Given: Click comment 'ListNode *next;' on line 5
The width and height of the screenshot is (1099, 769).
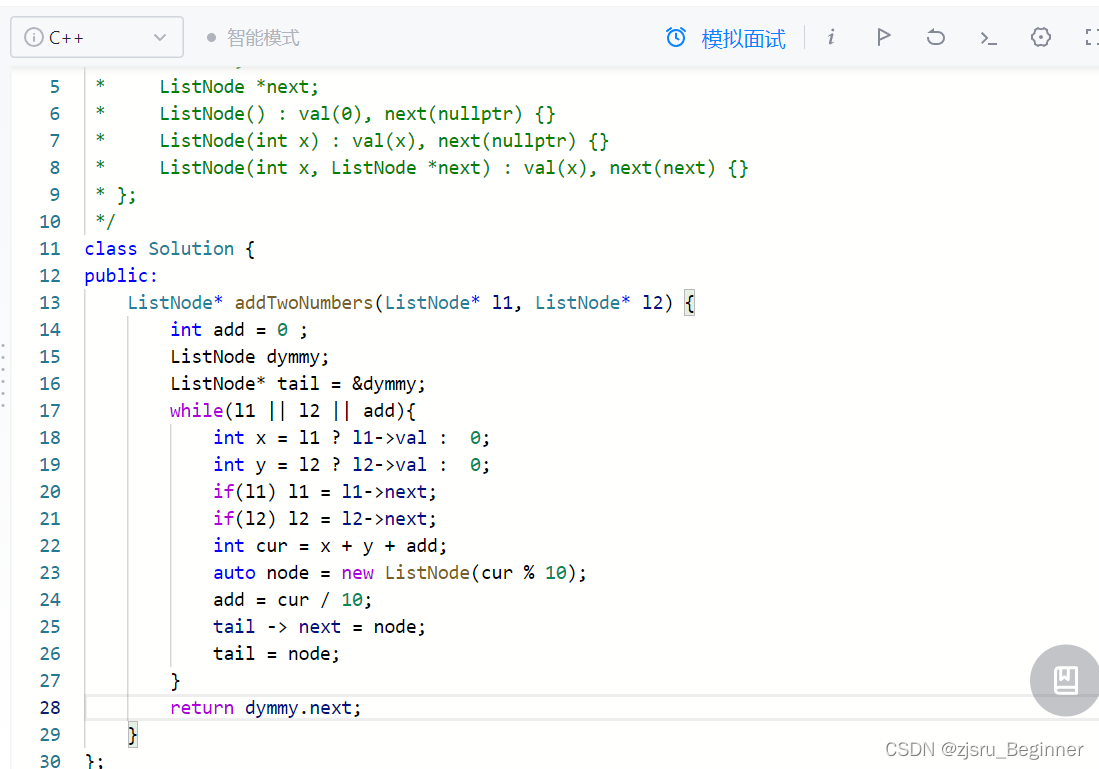Looking at the screenshot, I should (238, 87).
